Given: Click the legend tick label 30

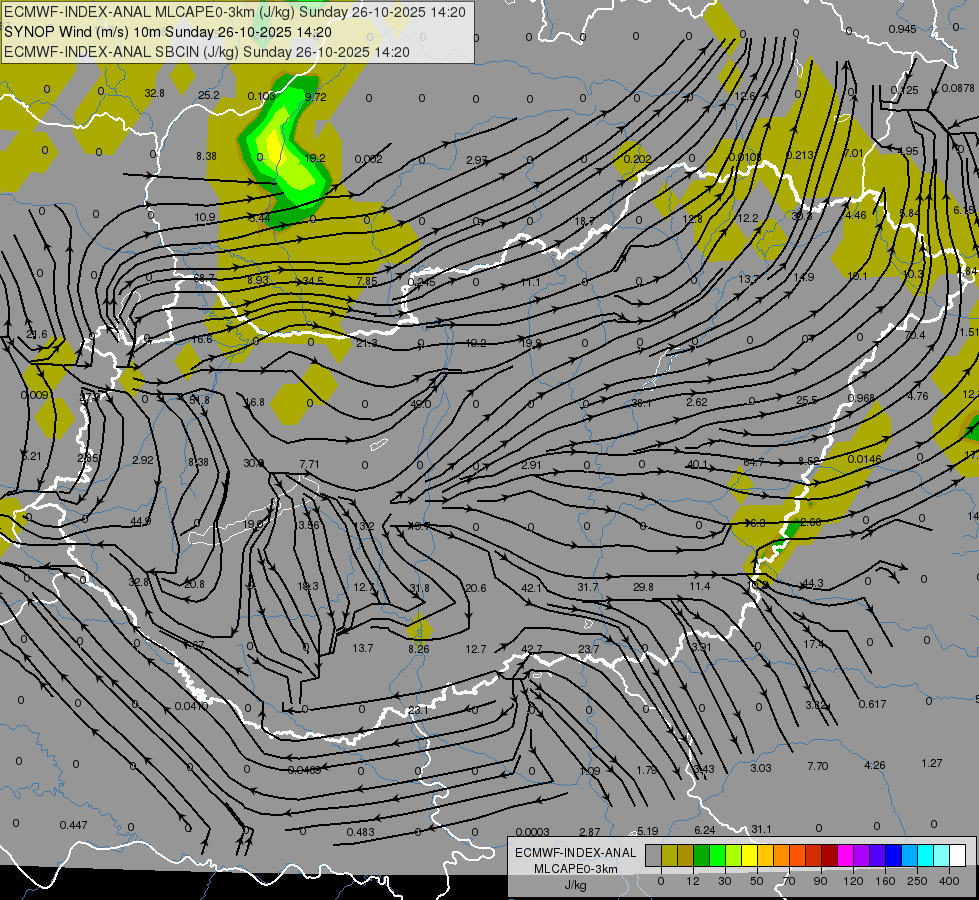Looking at the screenshot, I should pos(725,881).
